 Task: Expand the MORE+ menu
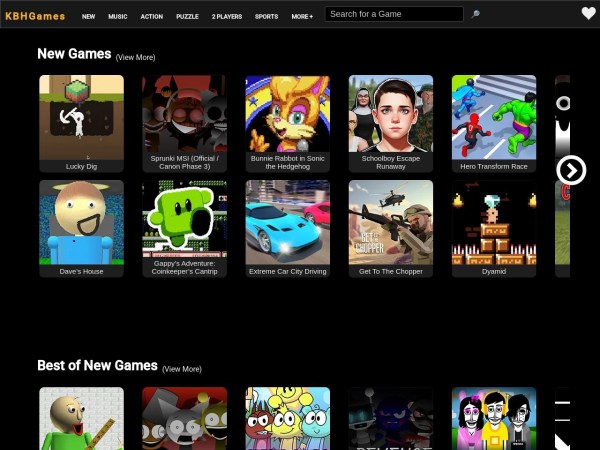tap(302, 17)
